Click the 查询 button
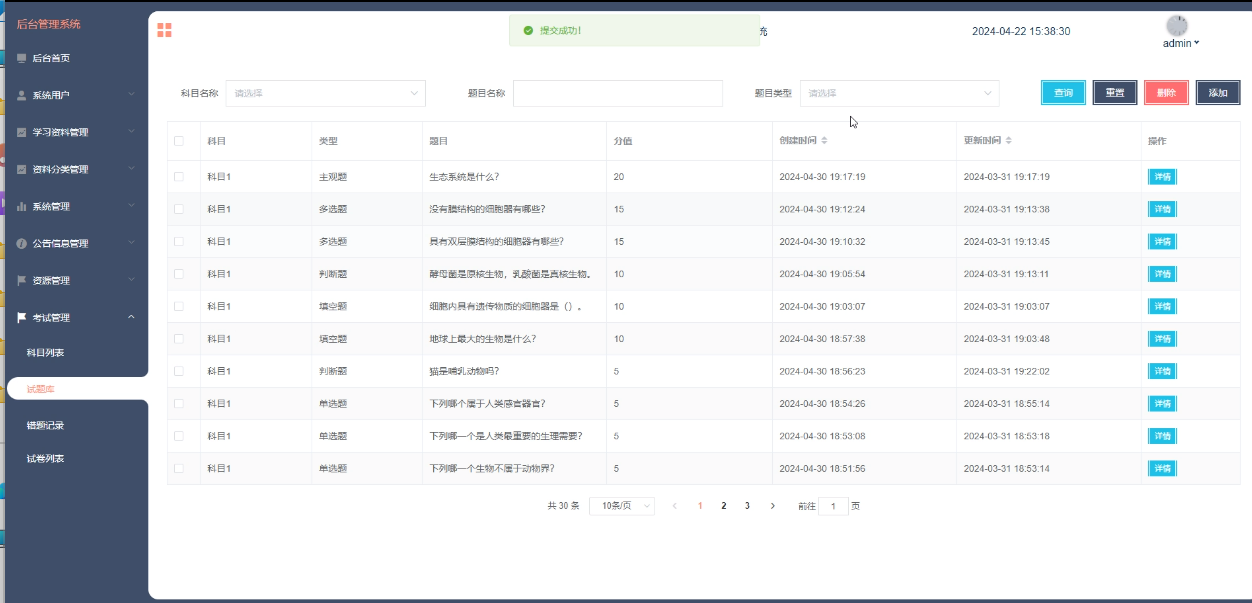 pyautogui.click(x=1063, y=93)
